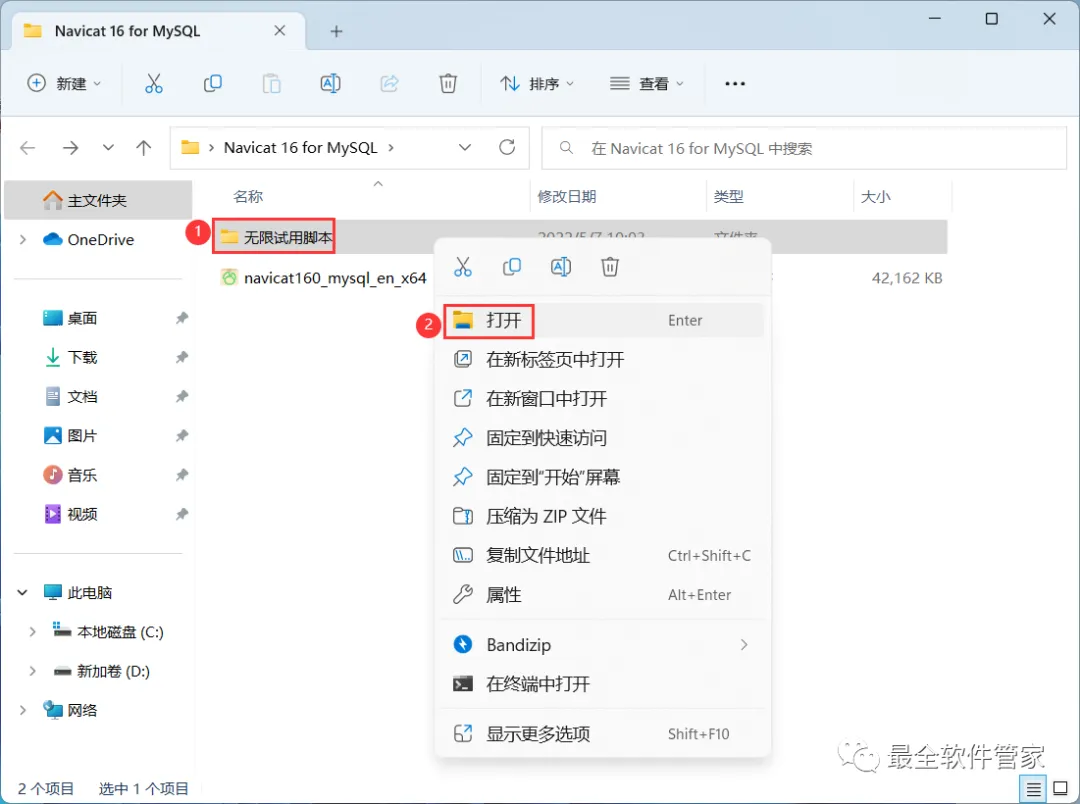The image size is (1080, 804).
Task: Click the Cut icon in the toolbar
Action: tap(154, 83)
